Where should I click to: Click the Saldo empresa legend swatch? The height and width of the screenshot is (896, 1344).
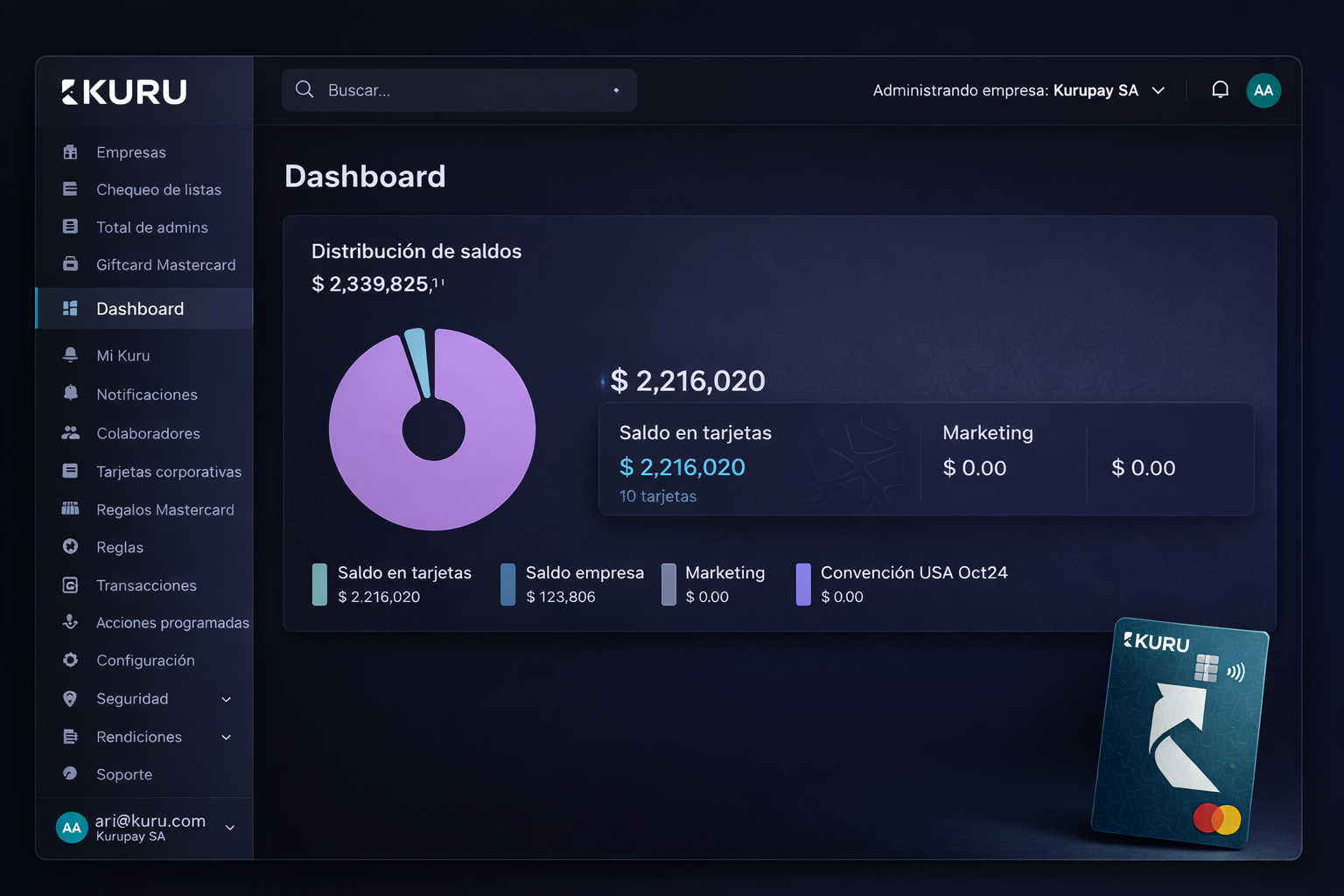pyautogui.click(x=507, y=584)
